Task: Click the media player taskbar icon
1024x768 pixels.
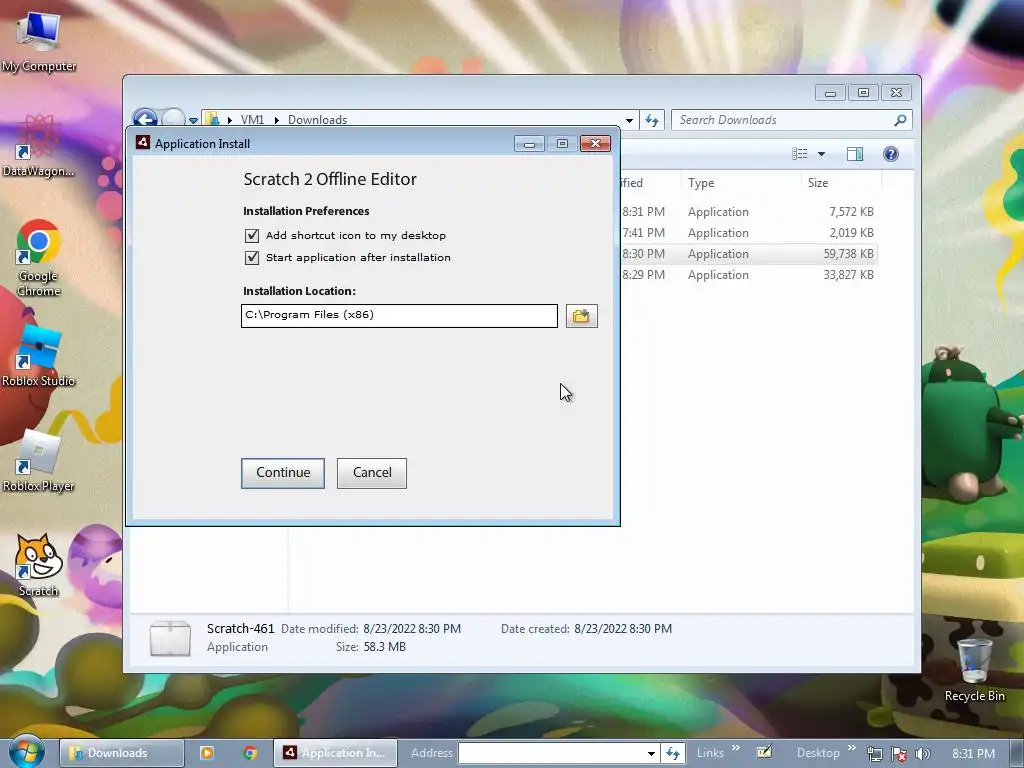Action: pos(206,753)
